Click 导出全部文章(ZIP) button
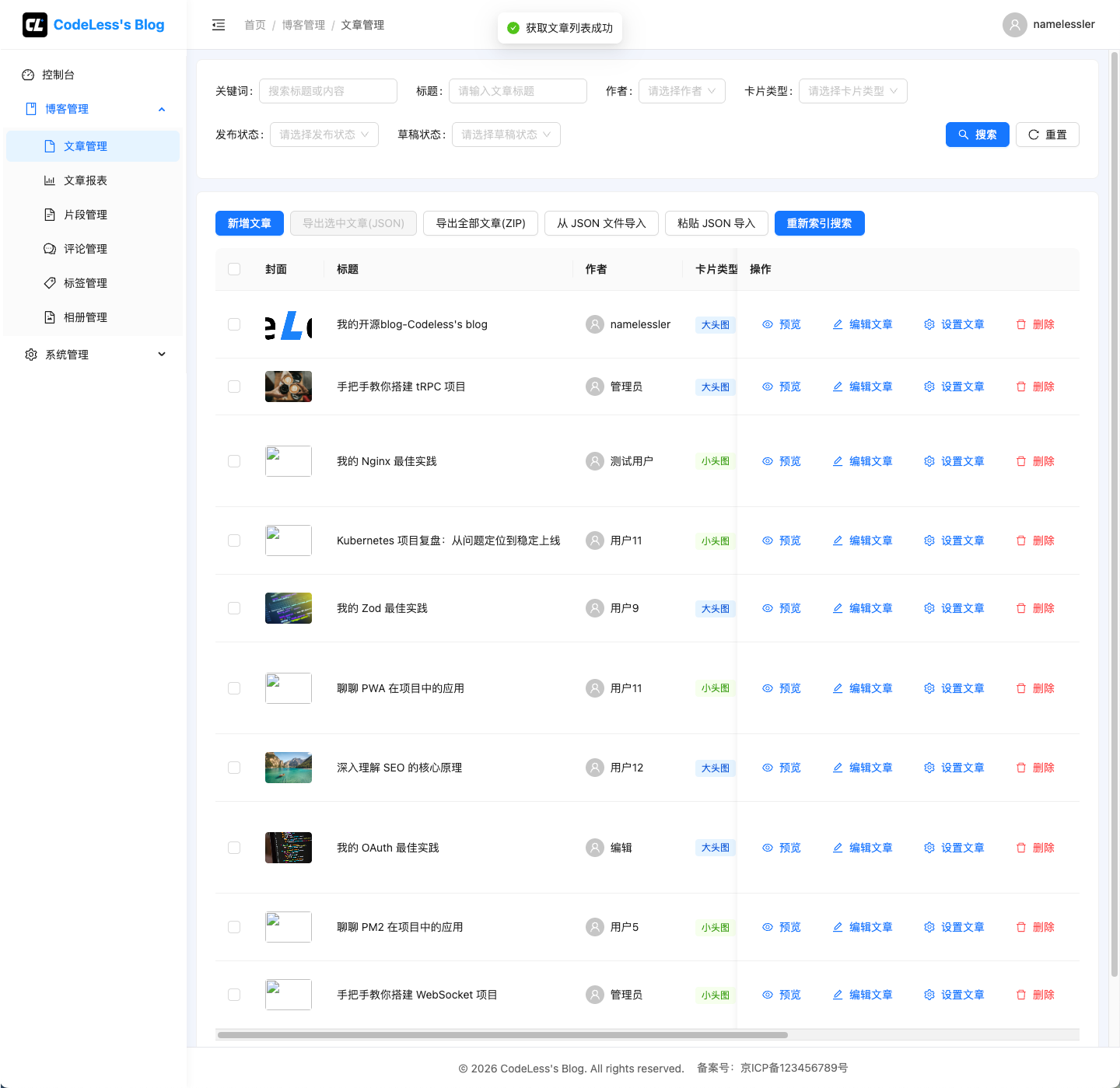 coord(481,223)
